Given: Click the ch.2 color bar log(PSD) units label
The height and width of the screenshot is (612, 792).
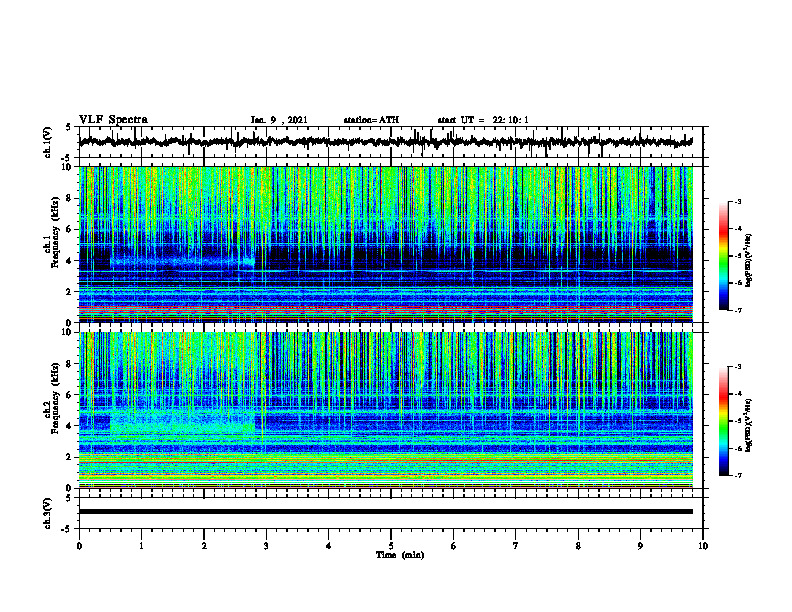Looking at the screenshot, I should coord(749,426).
